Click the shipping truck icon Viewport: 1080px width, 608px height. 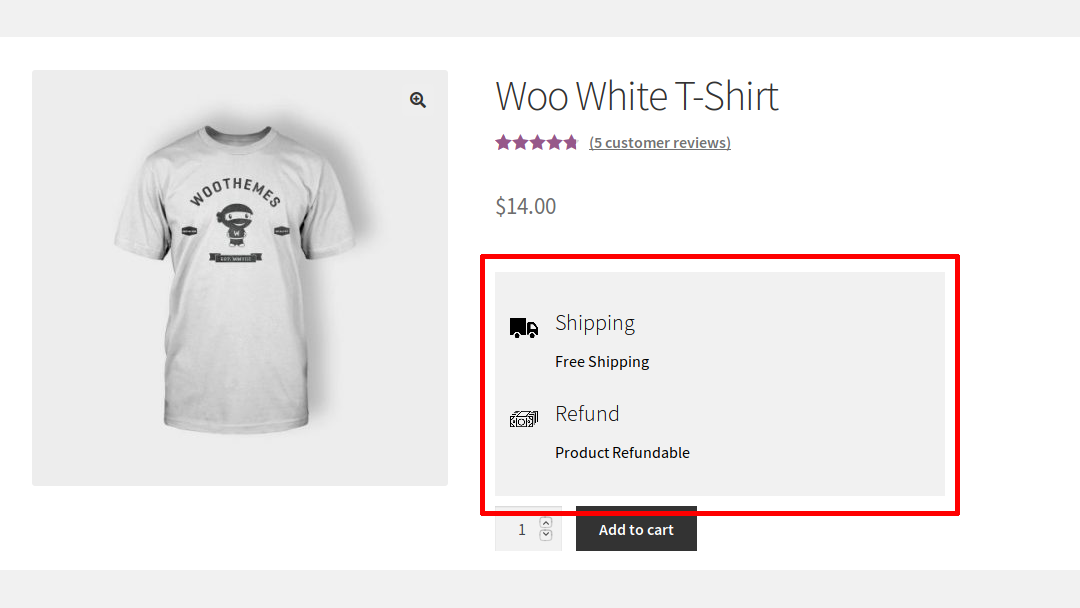click(x=523, y=326)
